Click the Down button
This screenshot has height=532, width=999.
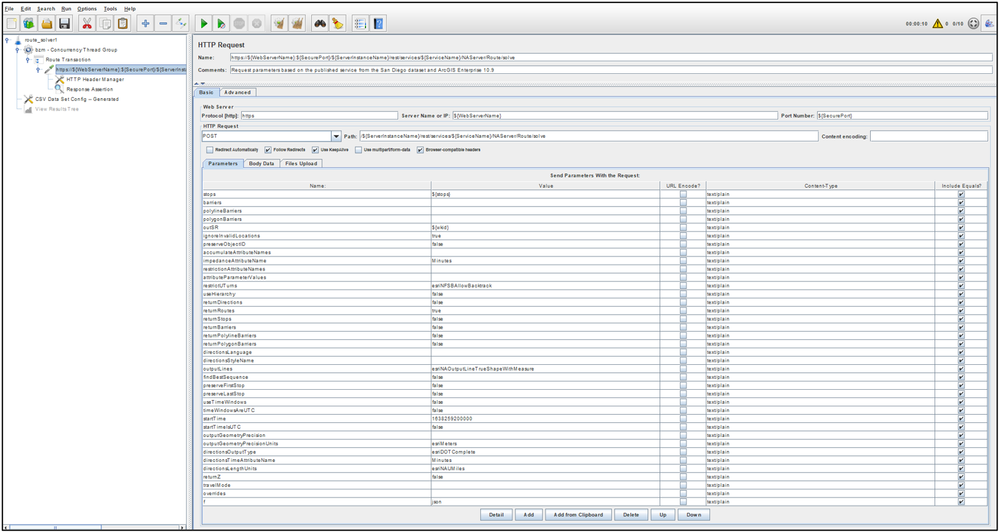point(694,514)
